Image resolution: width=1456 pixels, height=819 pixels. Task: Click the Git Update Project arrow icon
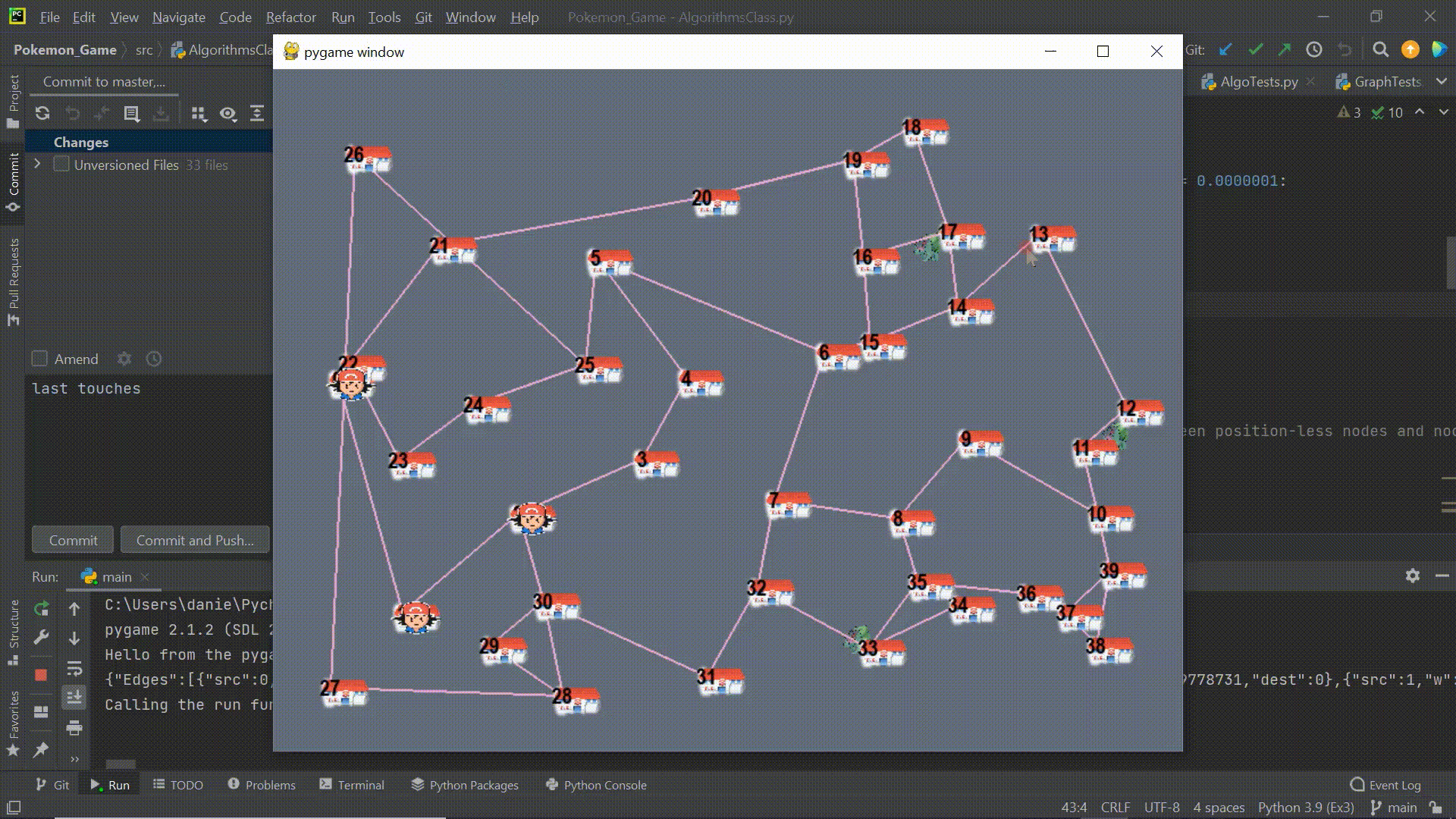pos(1225,50)
